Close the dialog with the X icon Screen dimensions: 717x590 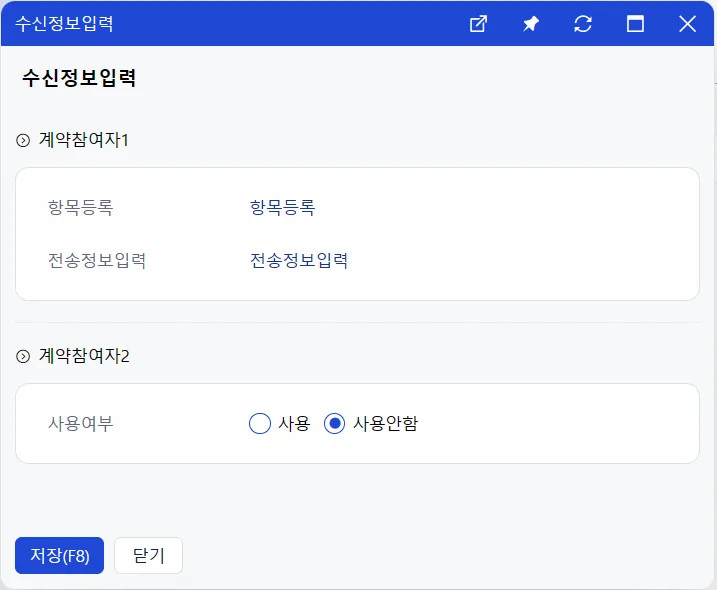687,24
